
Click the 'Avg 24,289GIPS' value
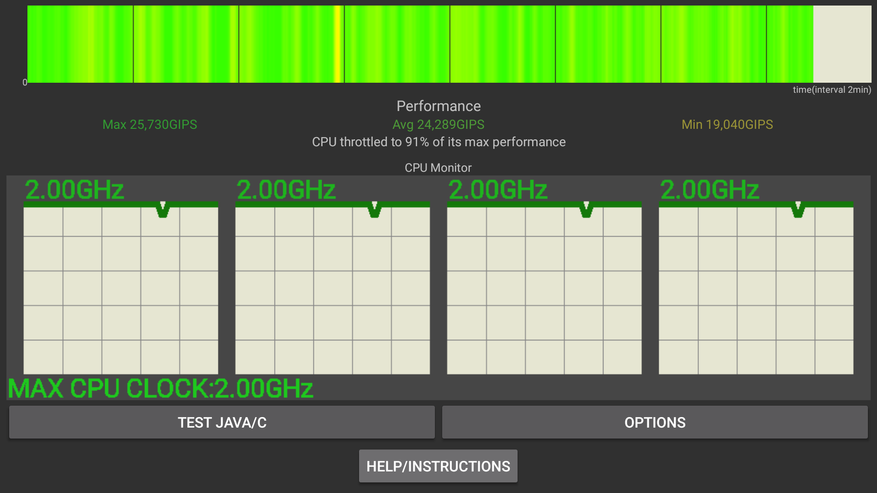438,124
